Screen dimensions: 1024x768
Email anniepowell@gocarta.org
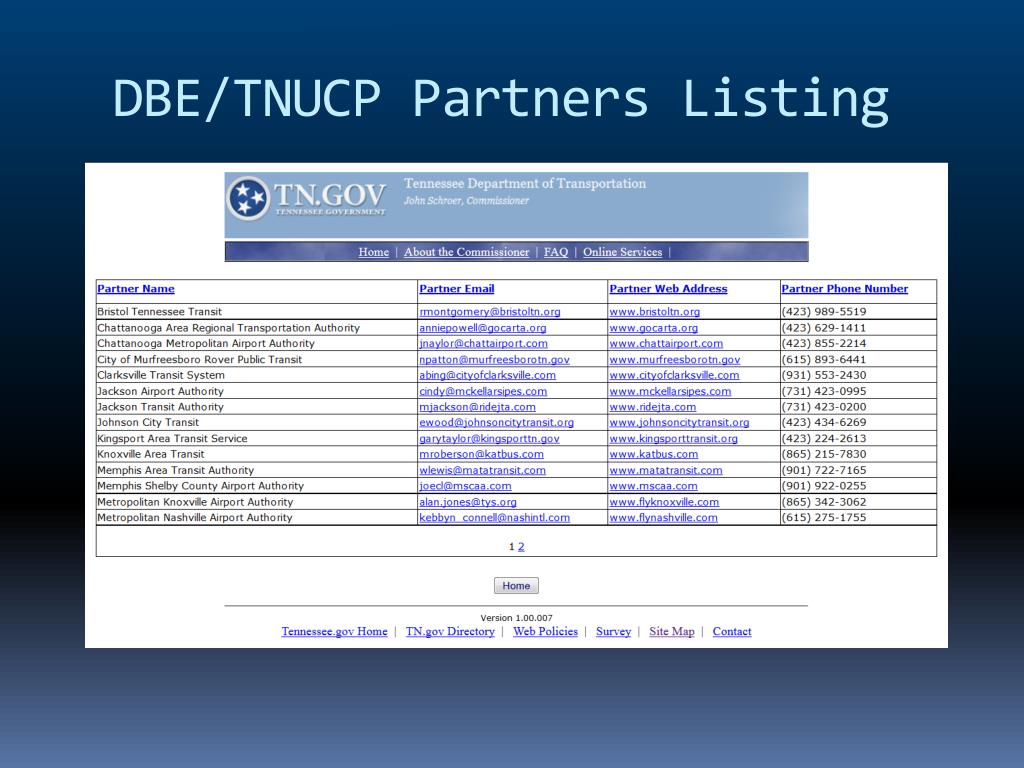[483, 328]
